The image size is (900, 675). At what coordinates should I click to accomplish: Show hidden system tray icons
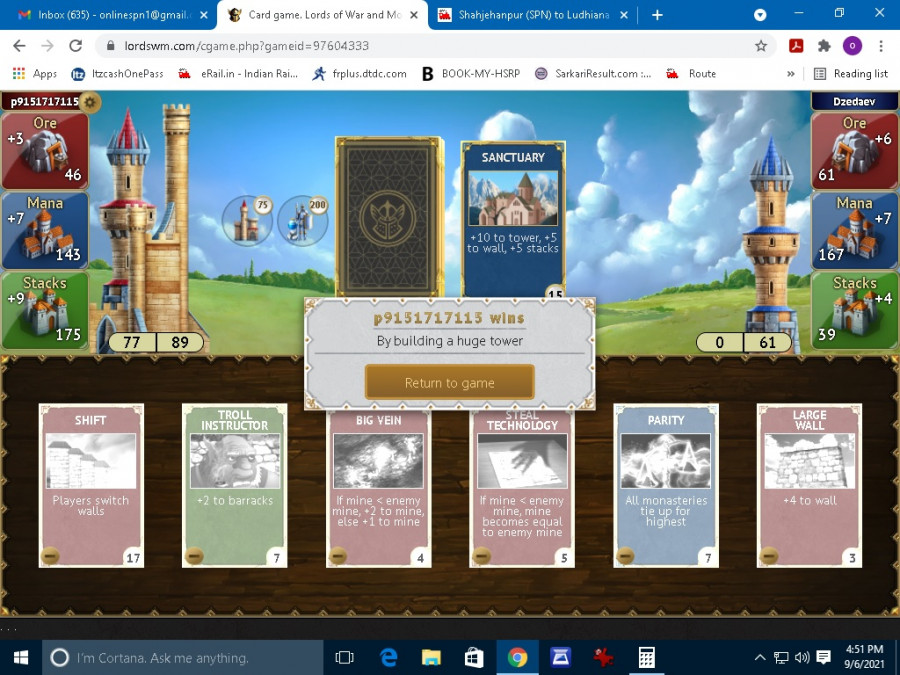coord(759,658)
